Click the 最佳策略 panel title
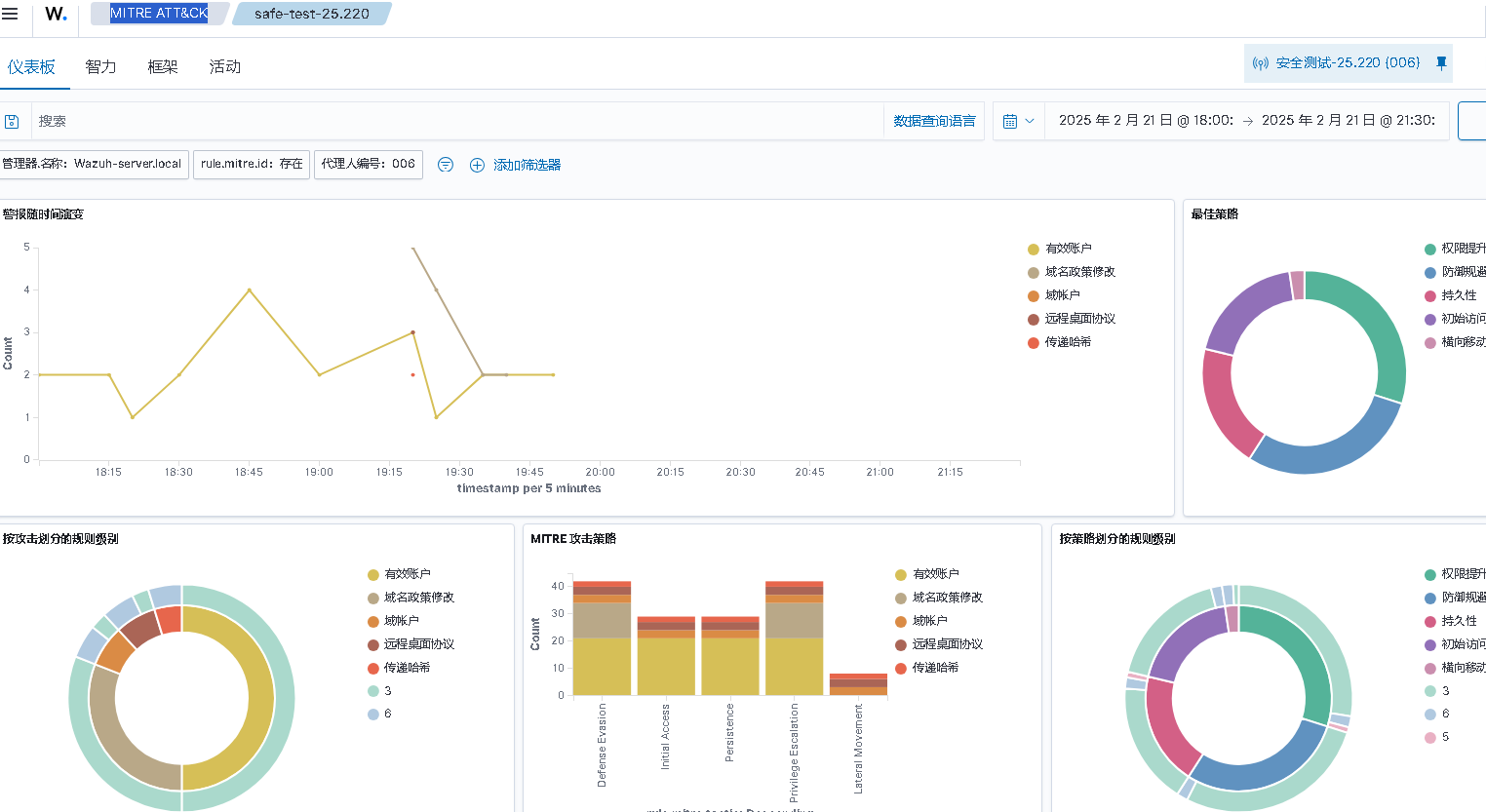Viewport: 1486px width, 812px height. coord(1214,214)
